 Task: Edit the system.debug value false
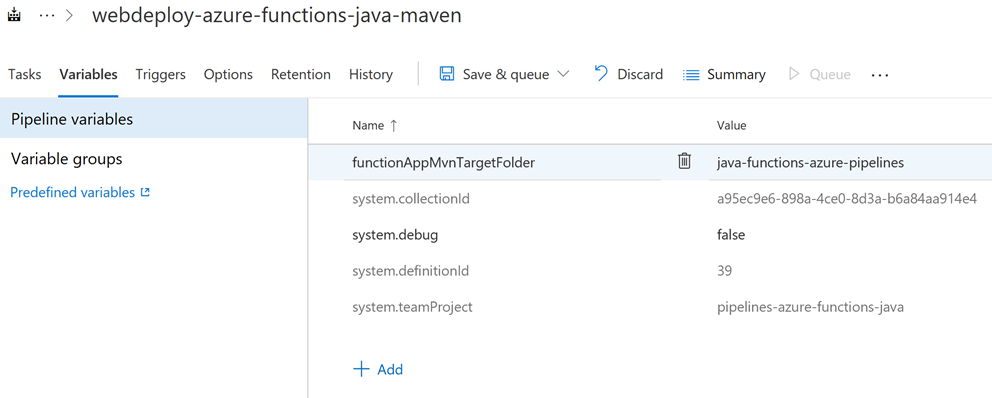click(x=731, y=235)
